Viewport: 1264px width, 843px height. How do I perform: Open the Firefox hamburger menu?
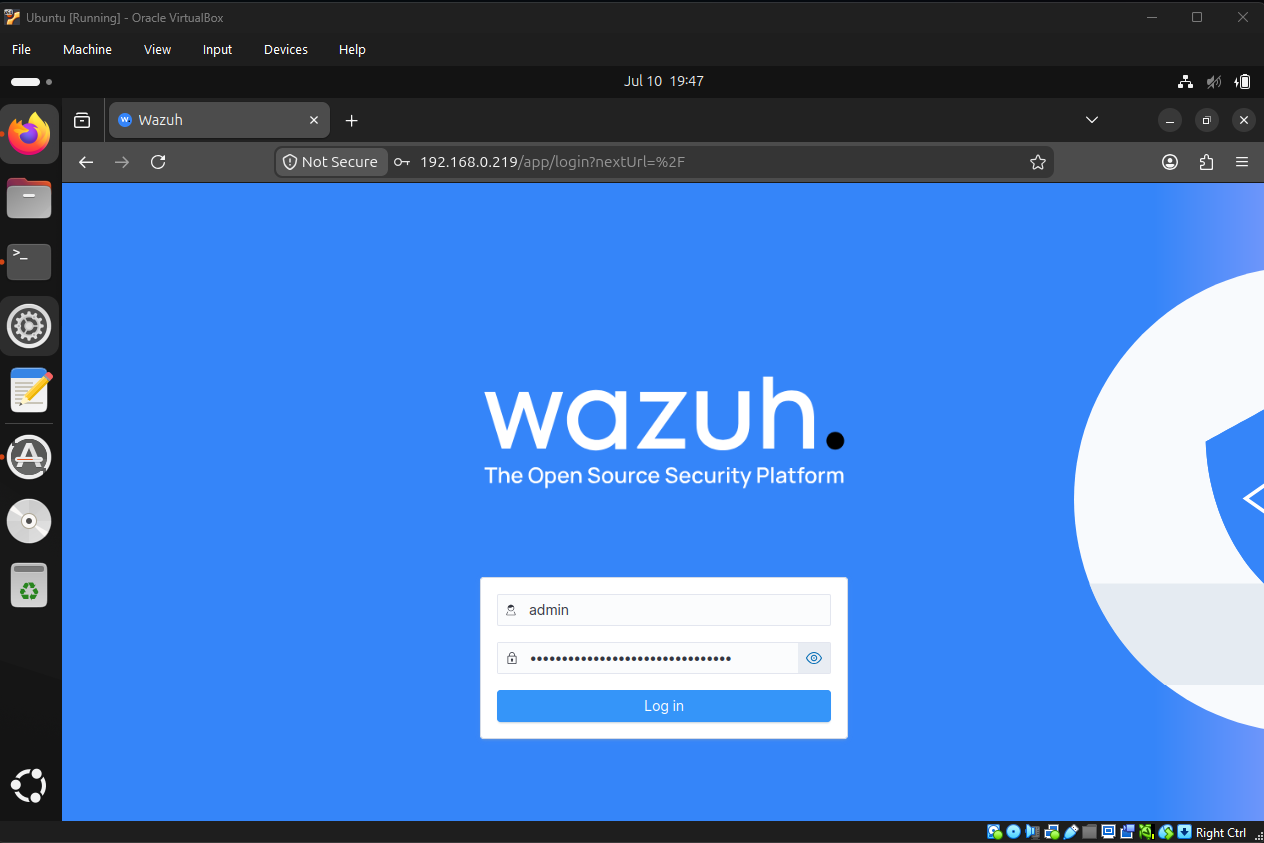coord(1242,162)
